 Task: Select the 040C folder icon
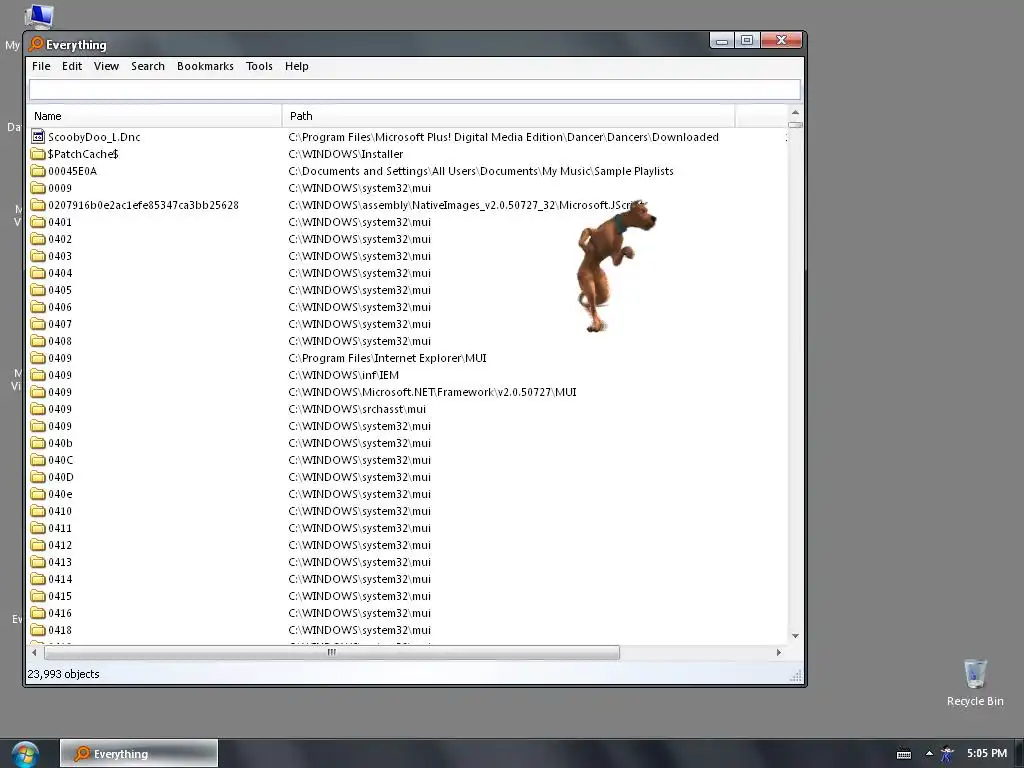click(x=38, y=460)
